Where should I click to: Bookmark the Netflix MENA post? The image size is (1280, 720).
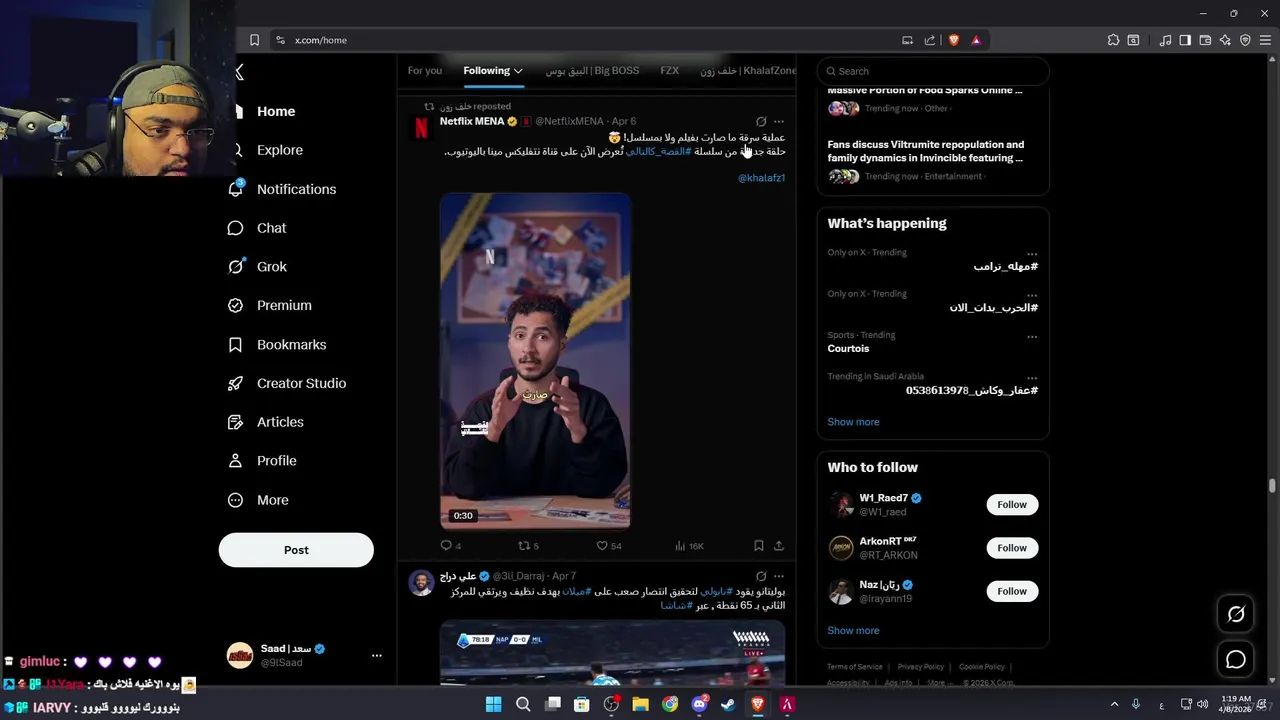pos(759,545)
